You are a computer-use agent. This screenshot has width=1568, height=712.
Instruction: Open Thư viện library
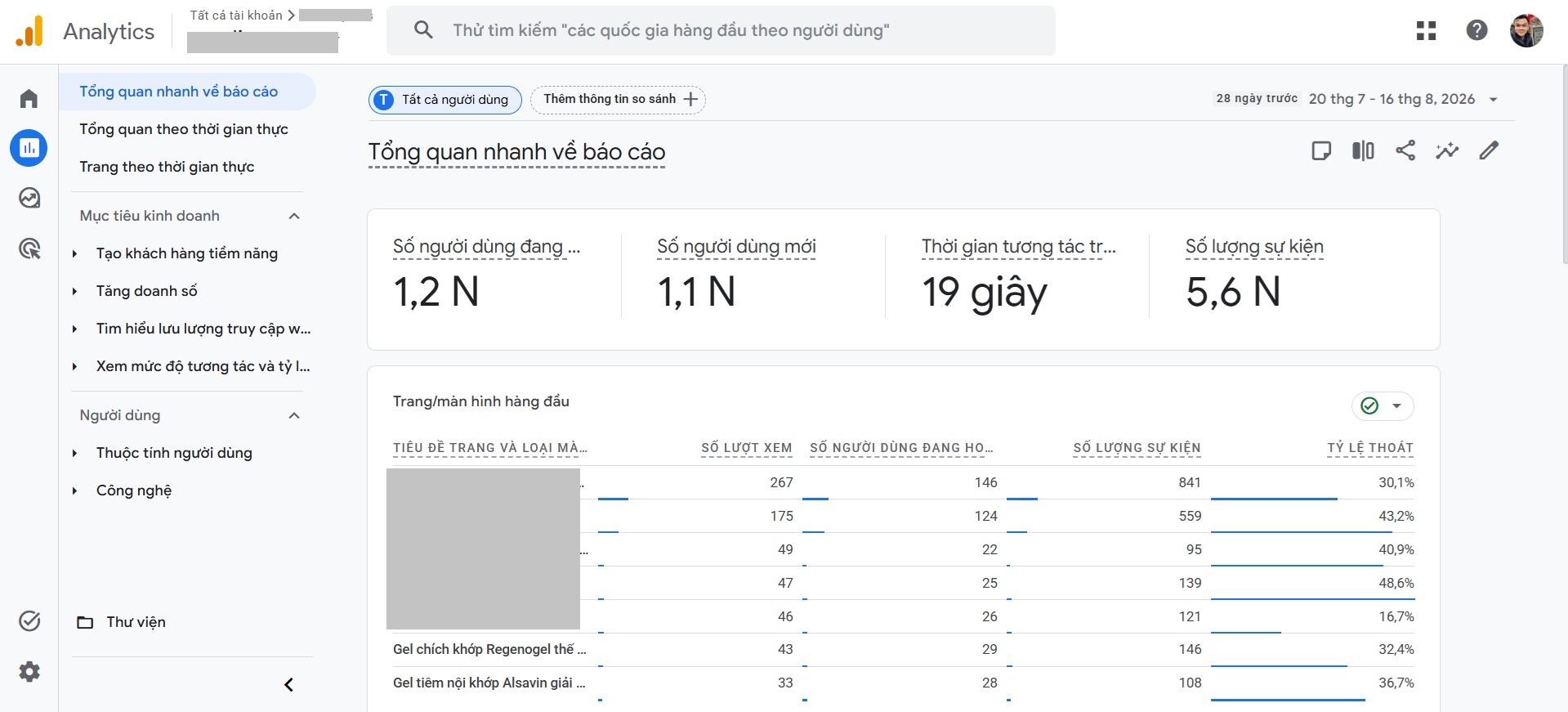(121, 622)
